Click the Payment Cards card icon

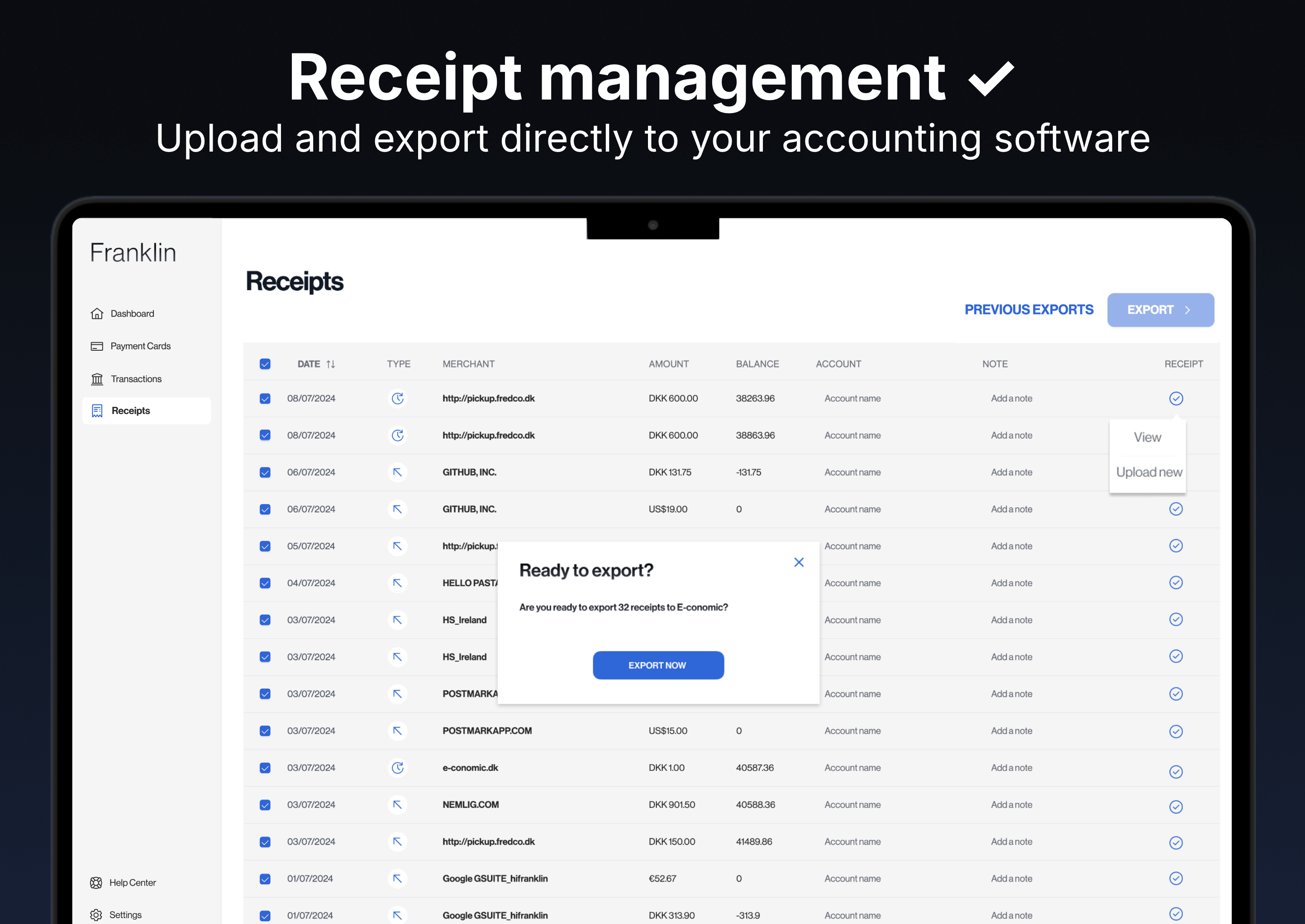pyautogui.click(x=97, y=346)
